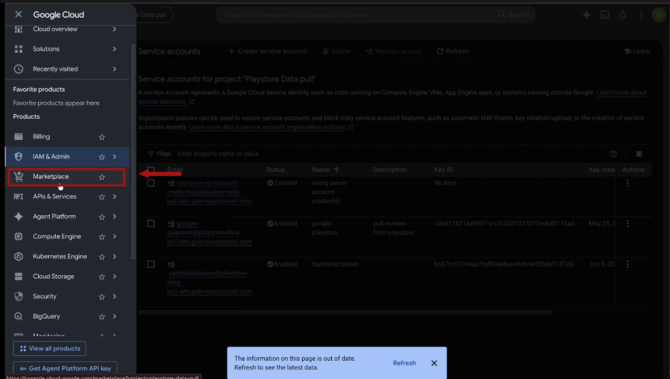Star the Compute Engine product

point(102,237)
